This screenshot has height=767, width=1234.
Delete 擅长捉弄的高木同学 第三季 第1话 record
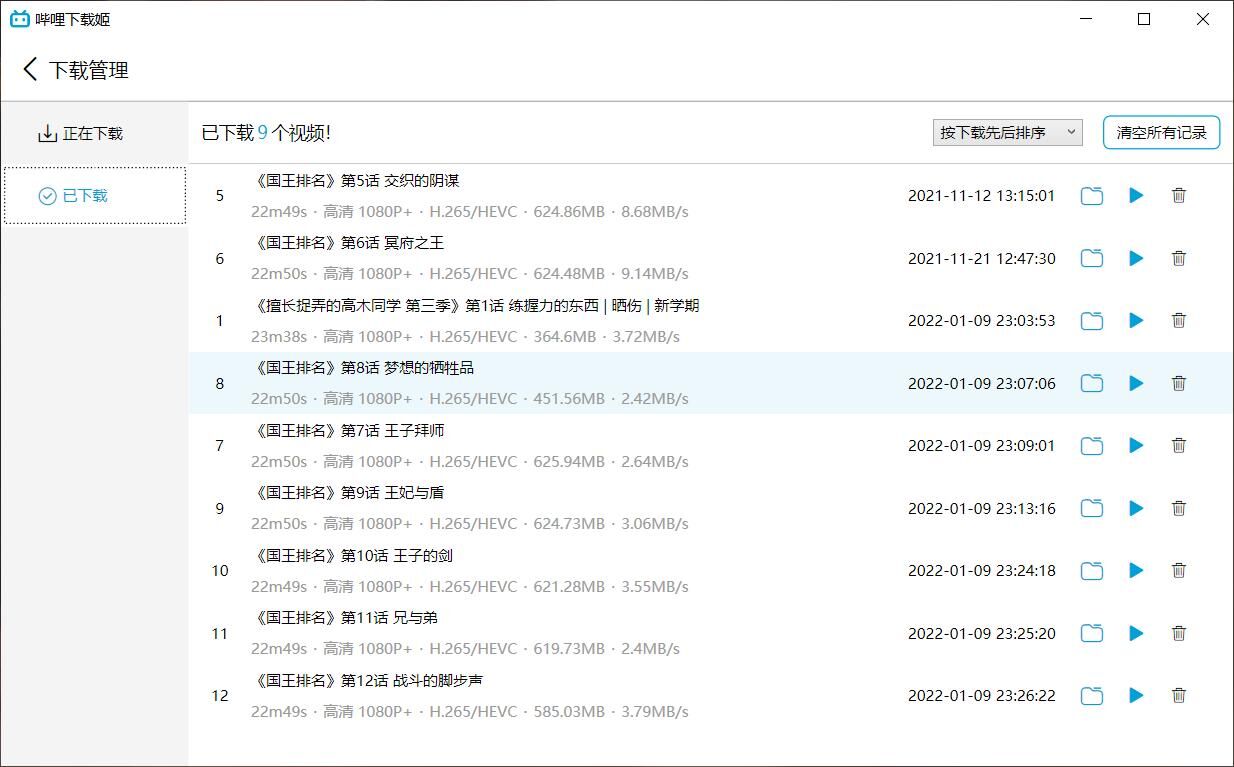pyautogui.click(x=1179, y=321)
